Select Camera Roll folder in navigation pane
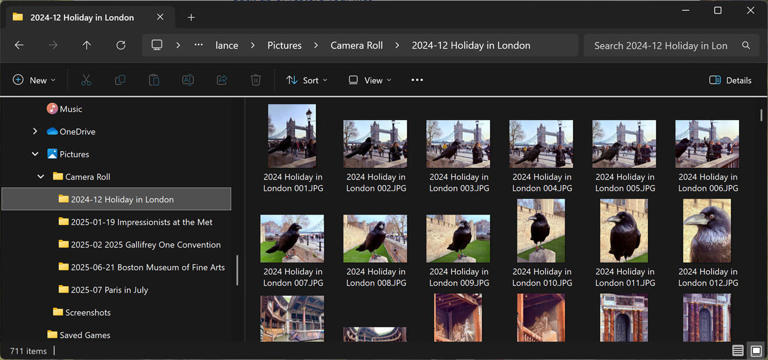 (82, 176)
